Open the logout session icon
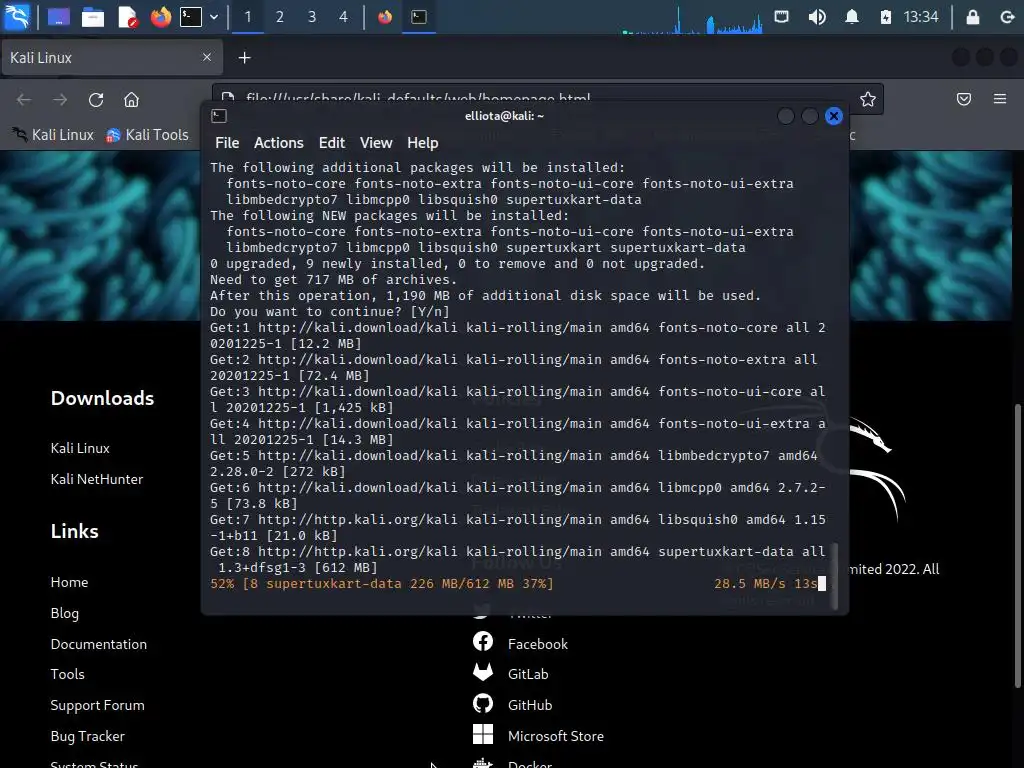 click(x=1008, y=17)
